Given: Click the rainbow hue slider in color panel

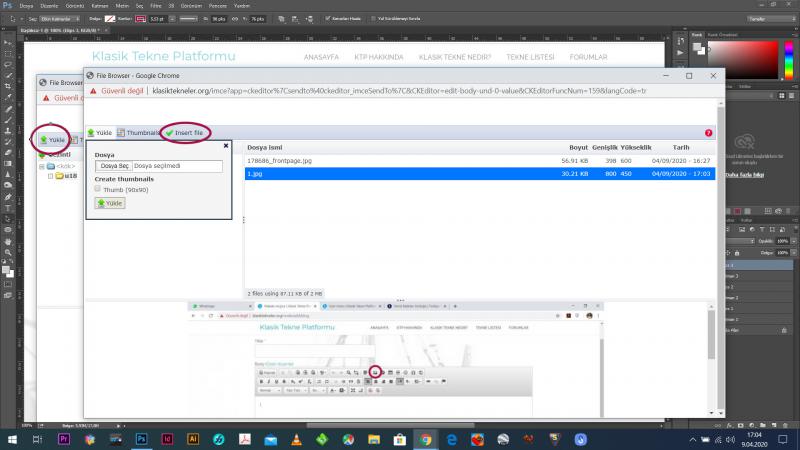Looking at the screenshot, I should [789, 60].
